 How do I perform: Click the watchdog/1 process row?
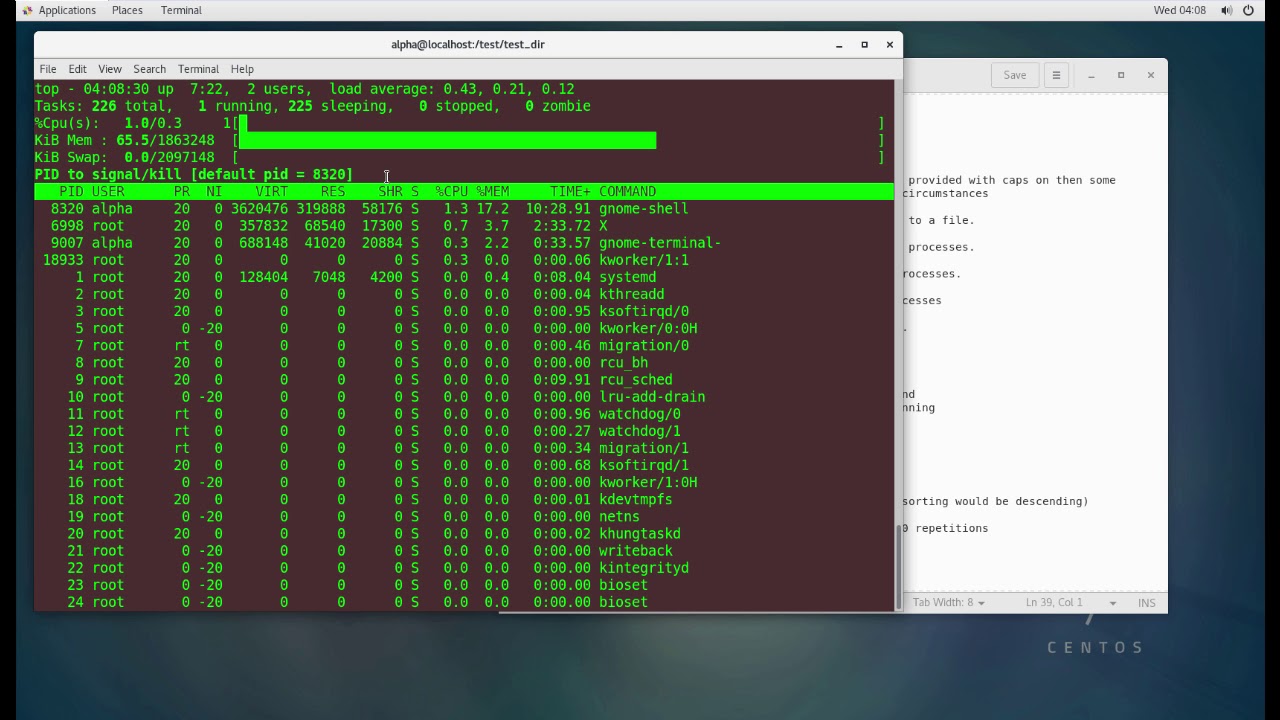(464, 430)
